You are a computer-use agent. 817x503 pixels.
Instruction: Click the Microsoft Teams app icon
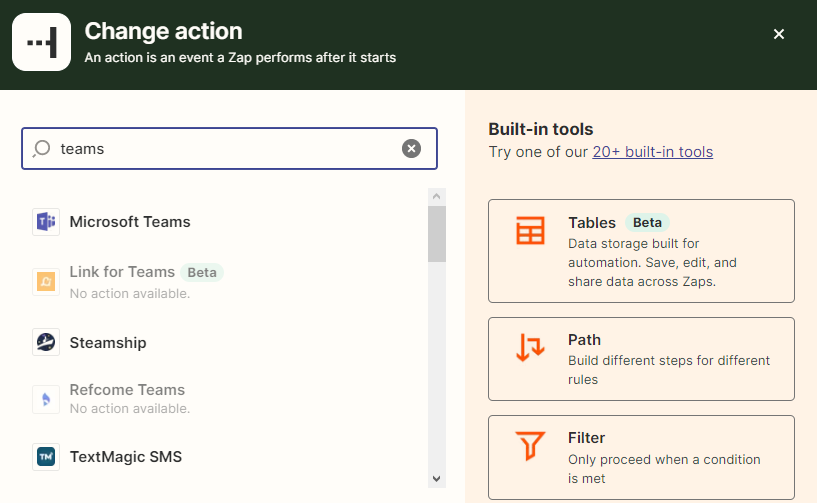click(x=46, y=222)
